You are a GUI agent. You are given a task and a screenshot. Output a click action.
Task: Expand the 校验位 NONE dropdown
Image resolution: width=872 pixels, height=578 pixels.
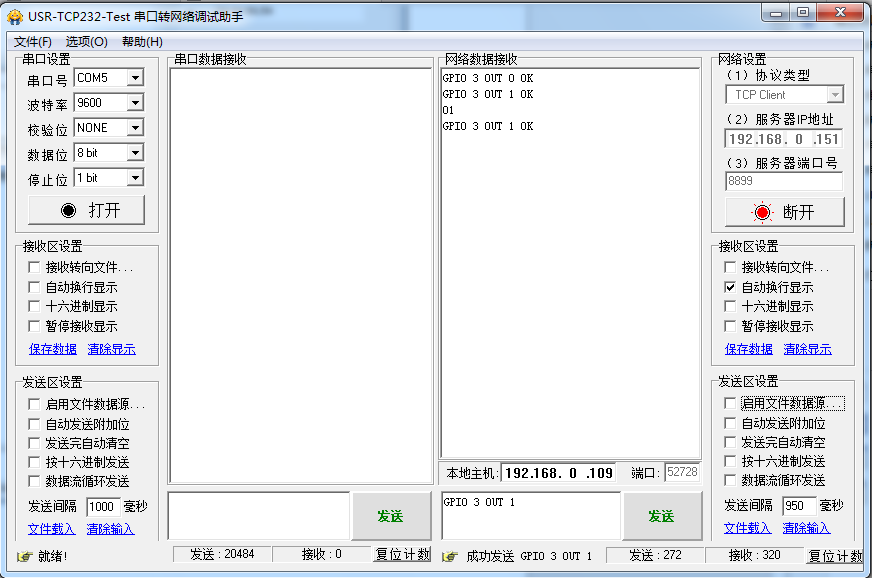coord(135,128)
